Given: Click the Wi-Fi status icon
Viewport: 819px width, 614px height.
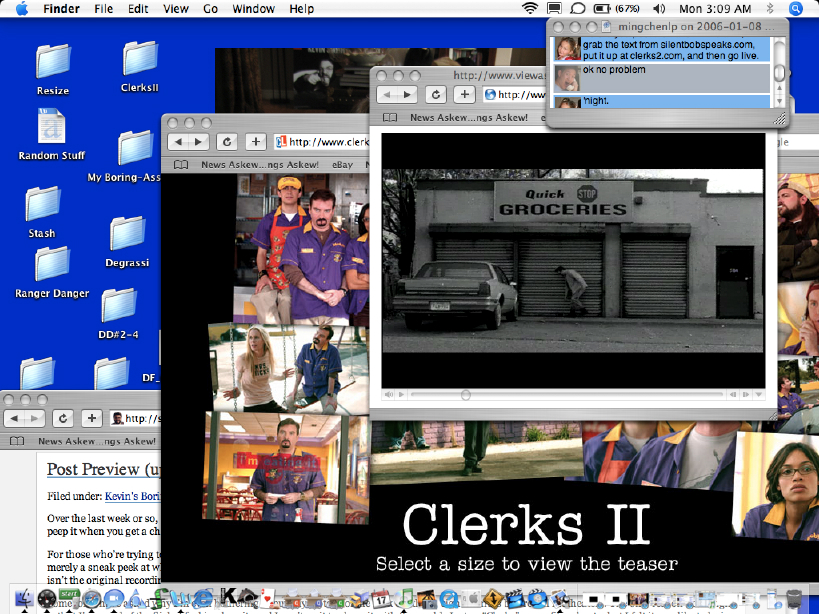Looking at the screenshot, I should coord(530,9).
